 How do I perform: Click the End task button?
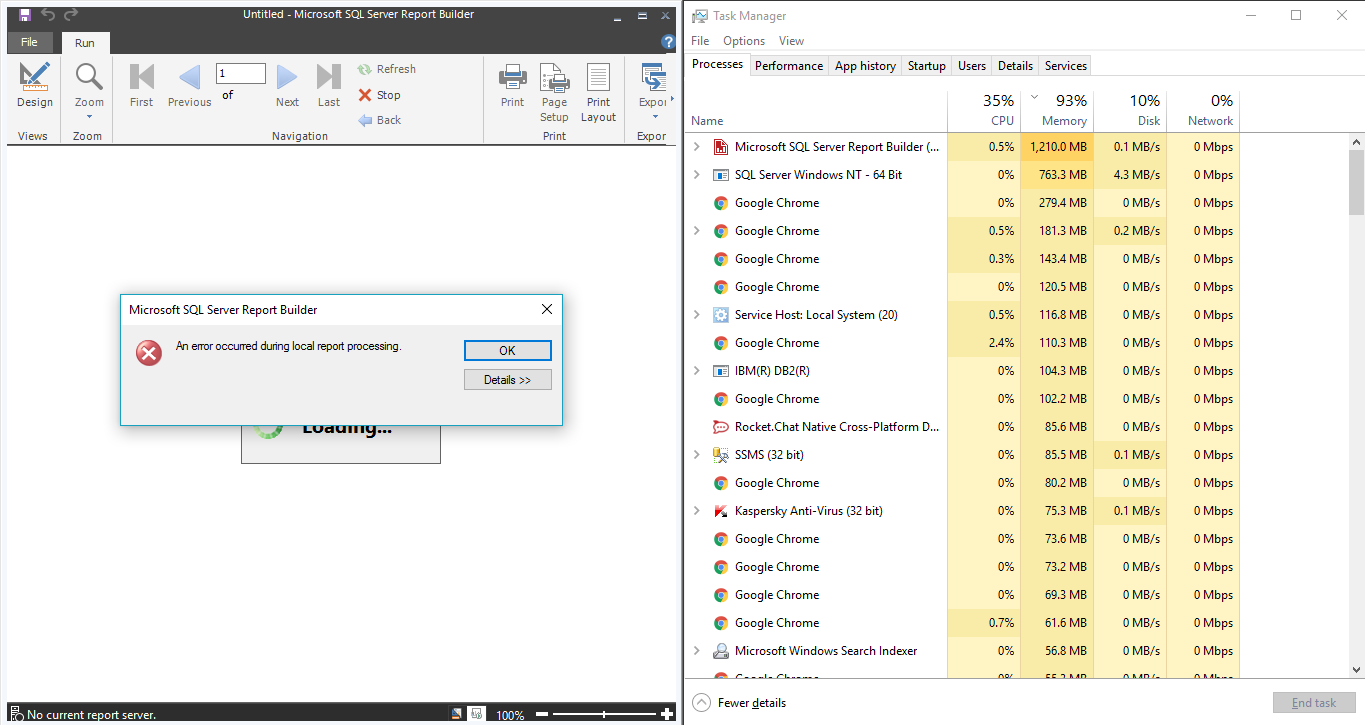point(1313,703)
